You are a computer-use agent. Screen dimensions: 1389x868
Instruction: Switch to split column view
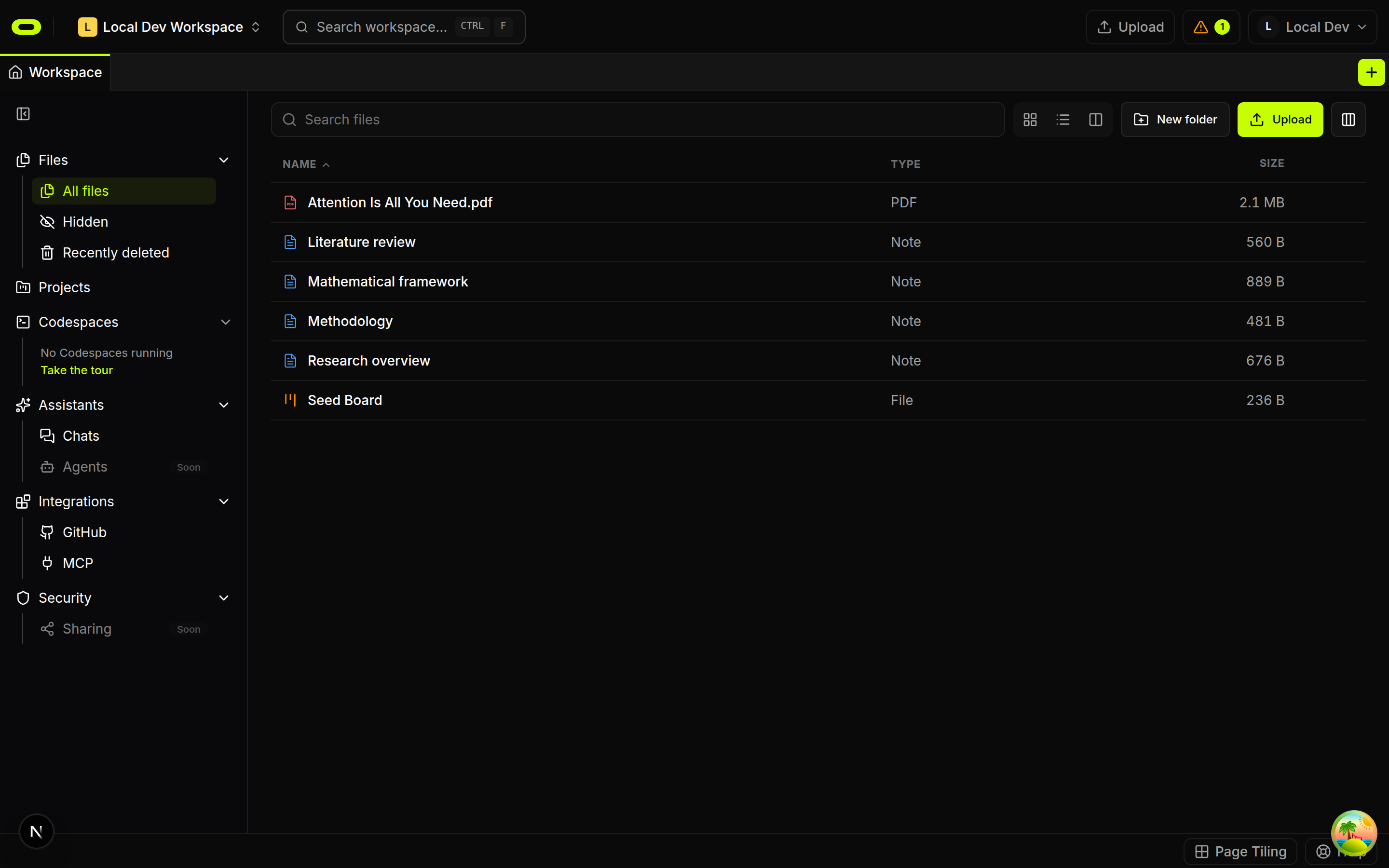pyautogui.click(x=1095, y=120)
